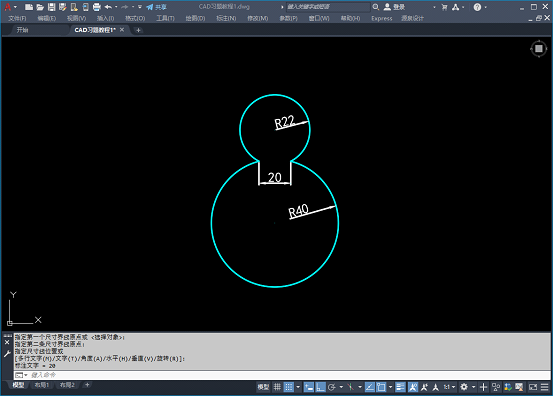Expand polar tracking angle dropdown arrow
The image size is (553, 396).
[x=341, y=387]
